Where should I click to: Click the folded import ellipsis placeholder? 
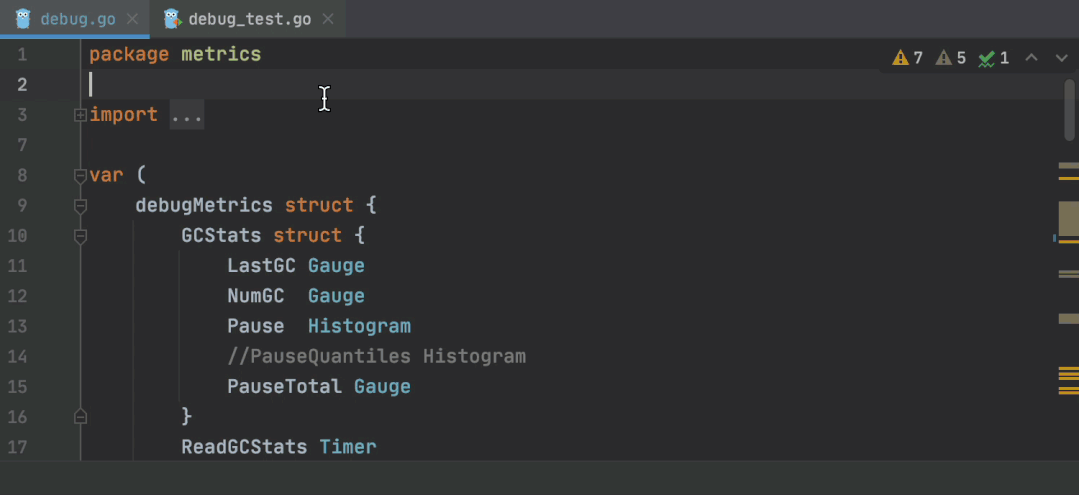pos(187,115)
